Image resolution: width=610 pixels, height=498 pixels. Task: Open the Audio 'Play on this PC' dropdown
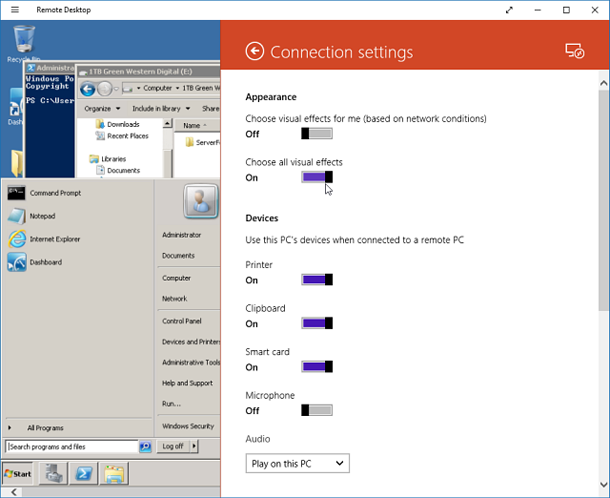pos(297,463)
